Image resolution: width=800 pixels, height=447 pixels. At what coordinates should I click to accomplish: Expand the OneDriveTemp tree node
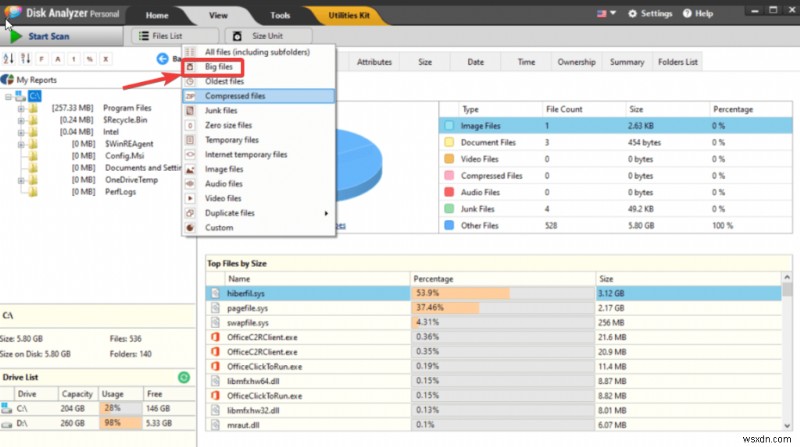tap(21, 180)
